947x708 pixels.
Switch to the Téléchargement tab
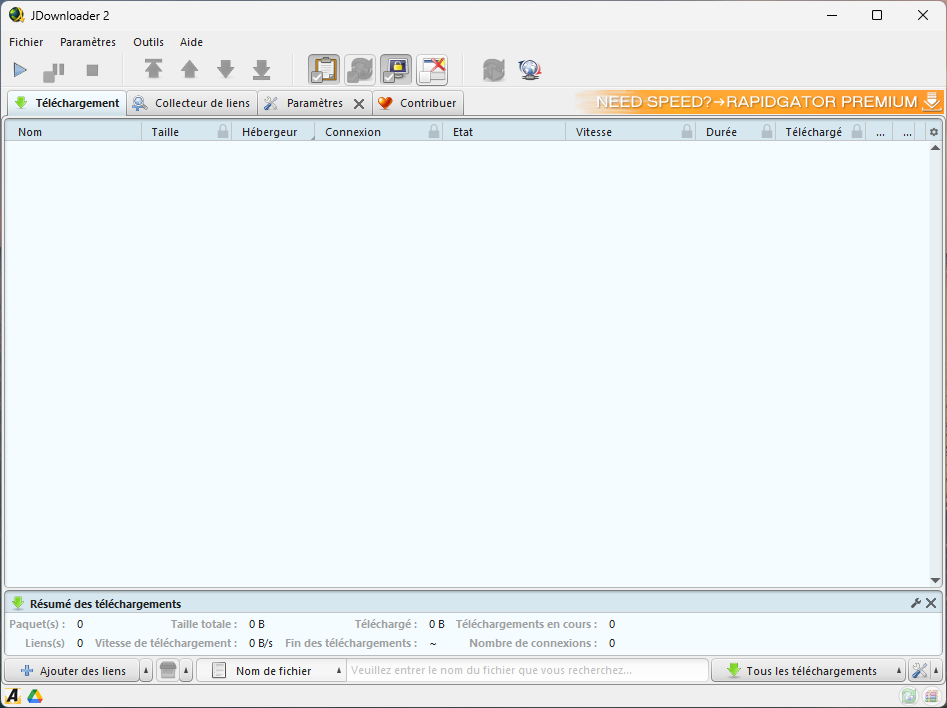point(67,103)
